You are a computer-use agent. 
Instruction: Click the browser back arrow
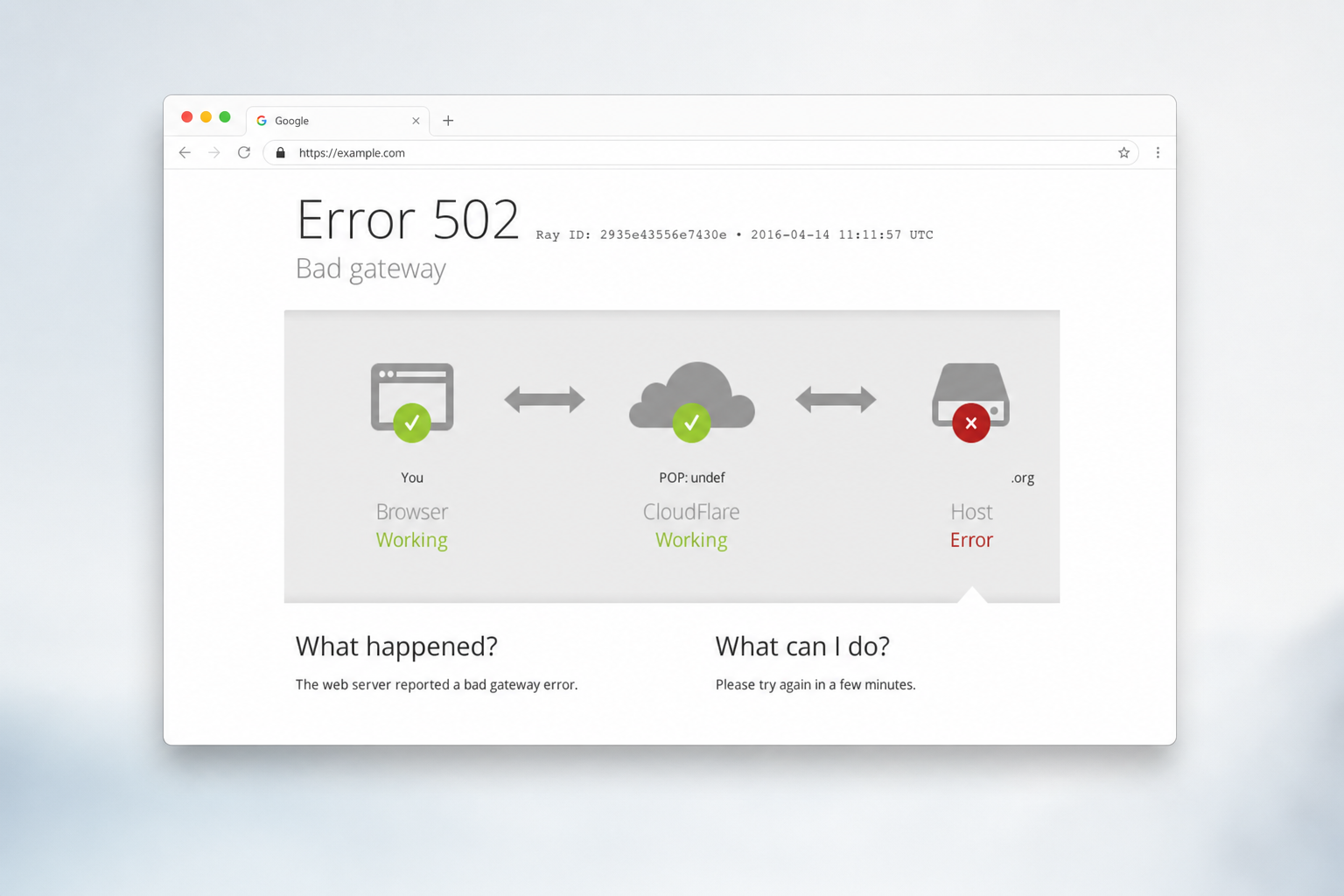[x=185, y=152]
